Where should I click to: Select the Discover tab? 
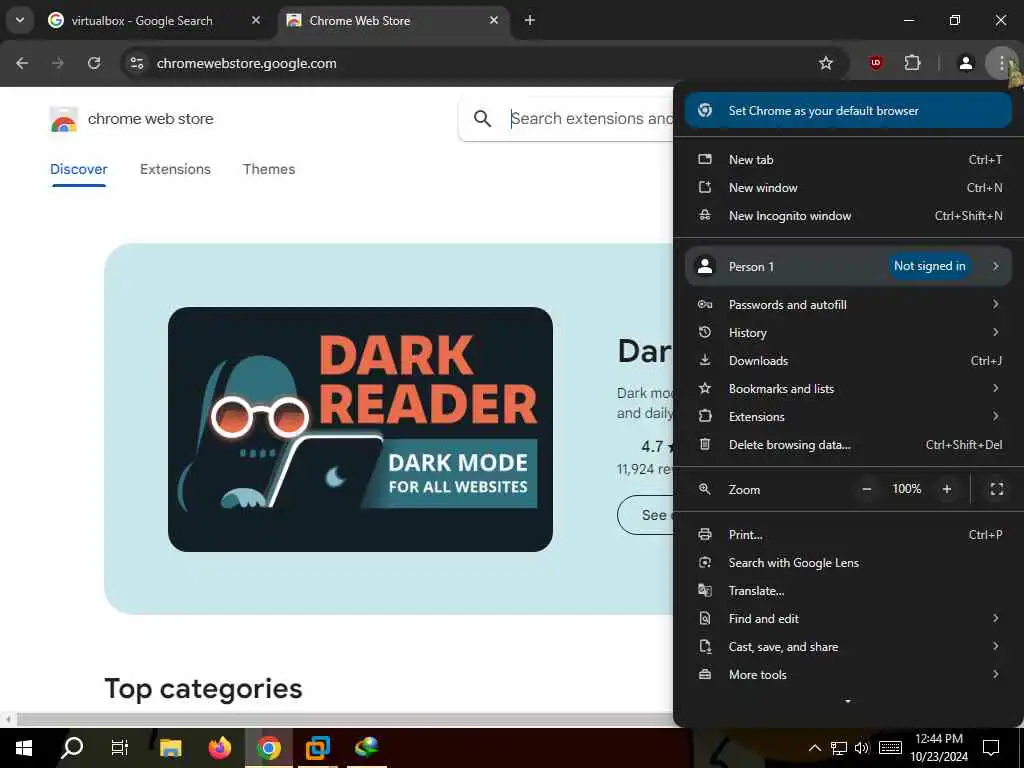pyautogui.click(x=78, y=169)
